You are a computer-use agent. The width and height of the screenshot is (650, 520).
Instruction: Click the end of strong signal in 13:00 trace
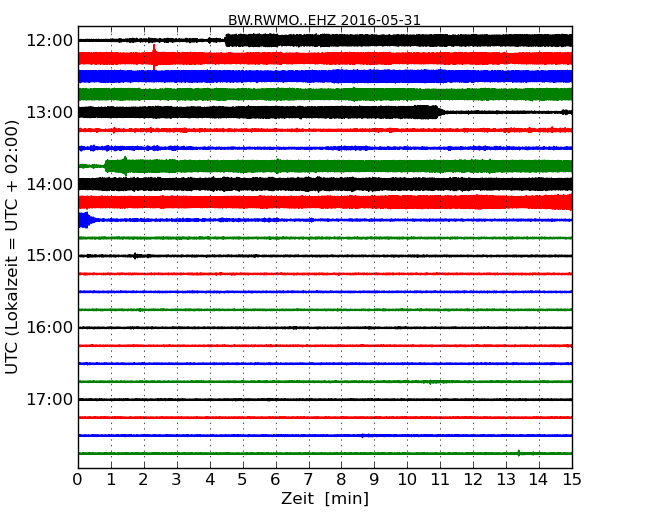(x=439, y=112)
